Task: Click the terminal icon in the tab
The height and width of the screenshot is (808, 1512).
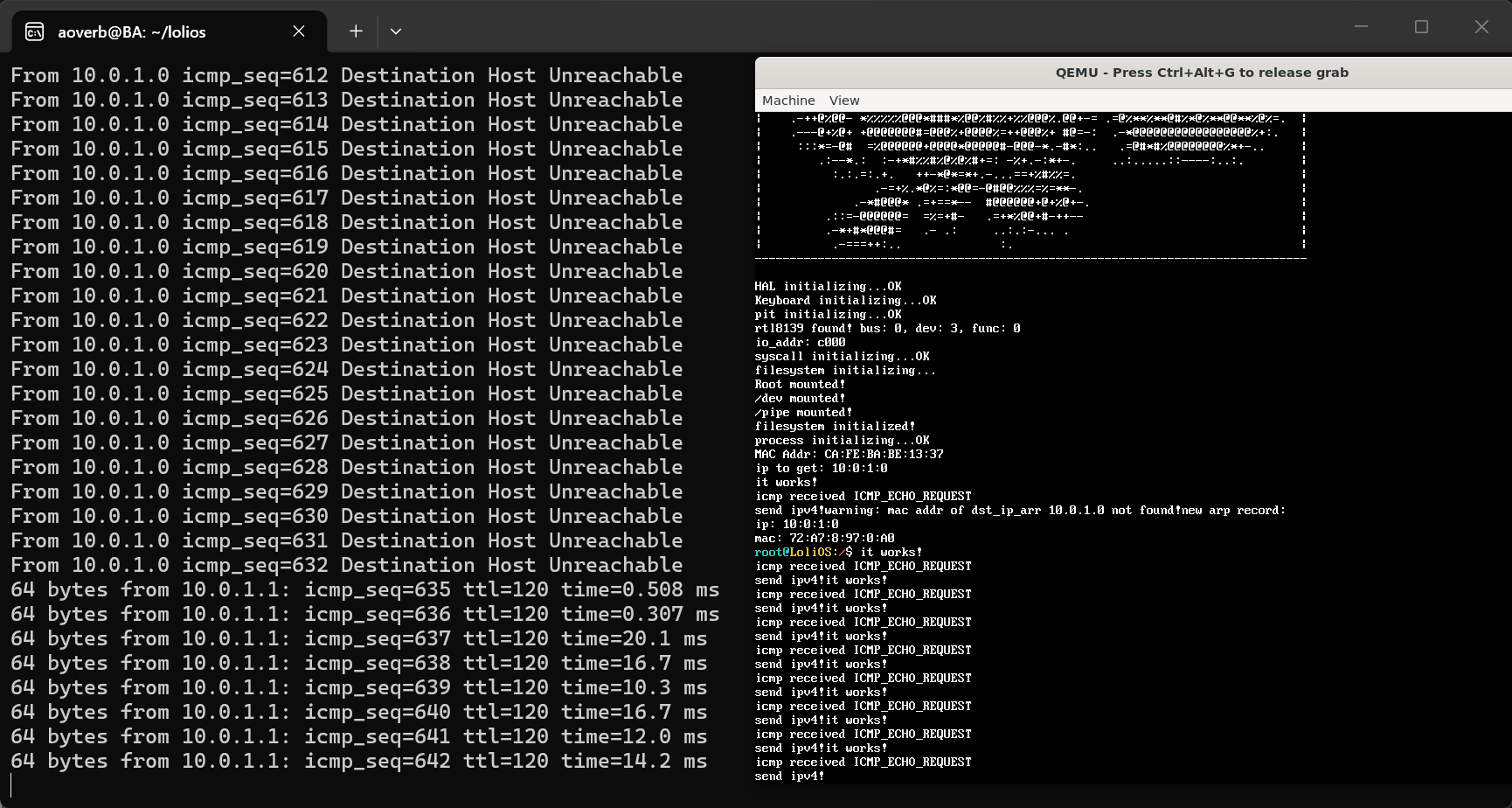Action: (x=34, y=32)
